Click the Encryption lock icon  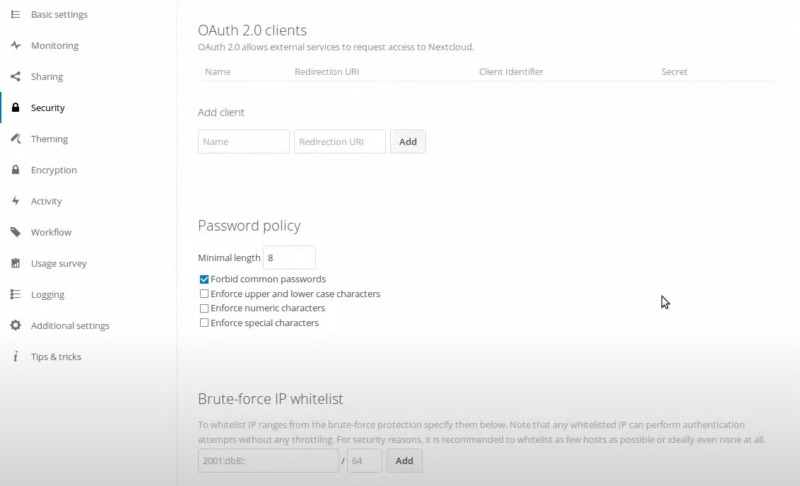[x=15, y=170]
